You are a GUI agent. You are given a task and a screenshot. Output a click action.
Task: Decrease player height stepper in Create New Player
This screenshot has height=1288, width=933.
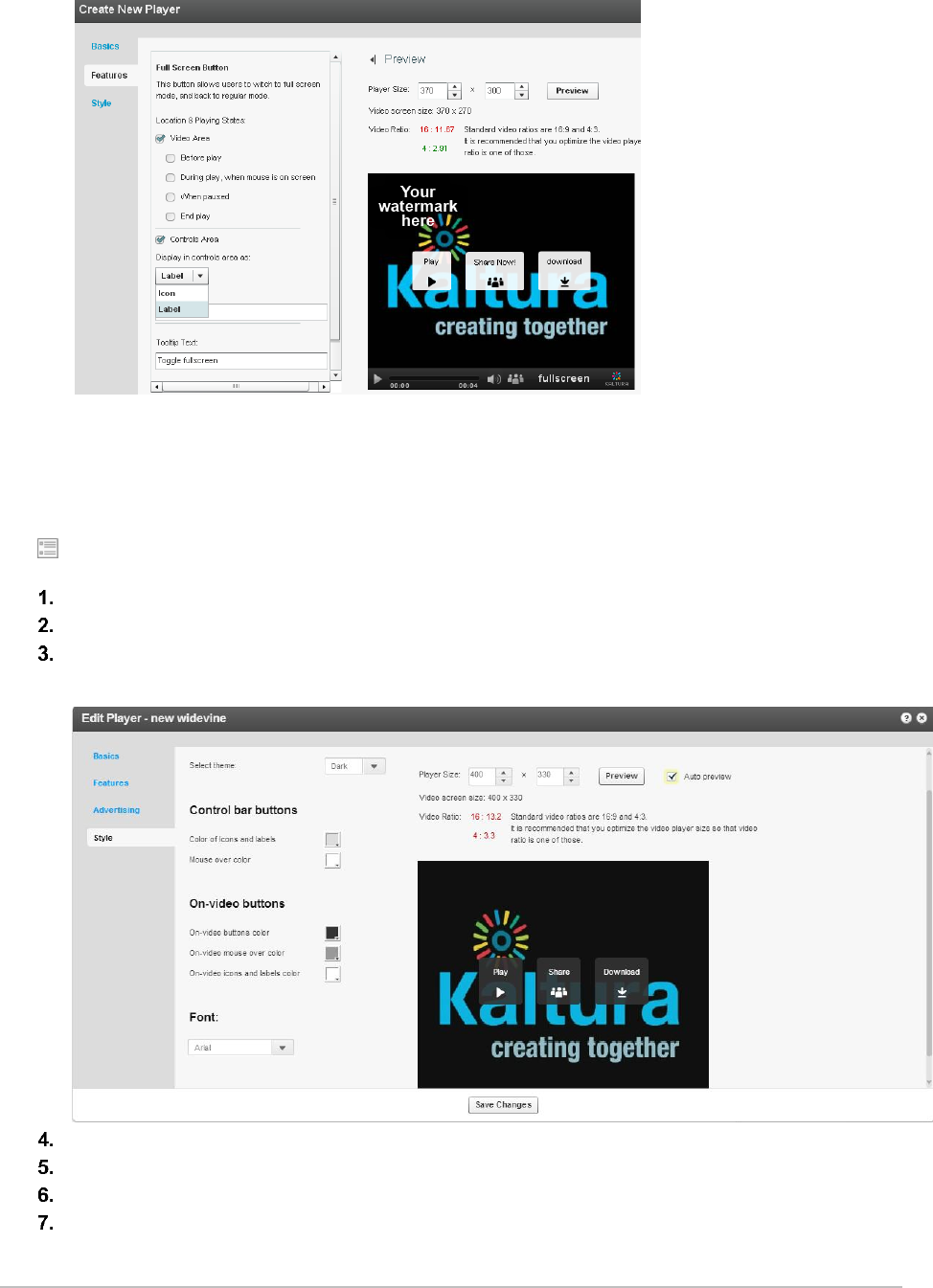[522, 95]
